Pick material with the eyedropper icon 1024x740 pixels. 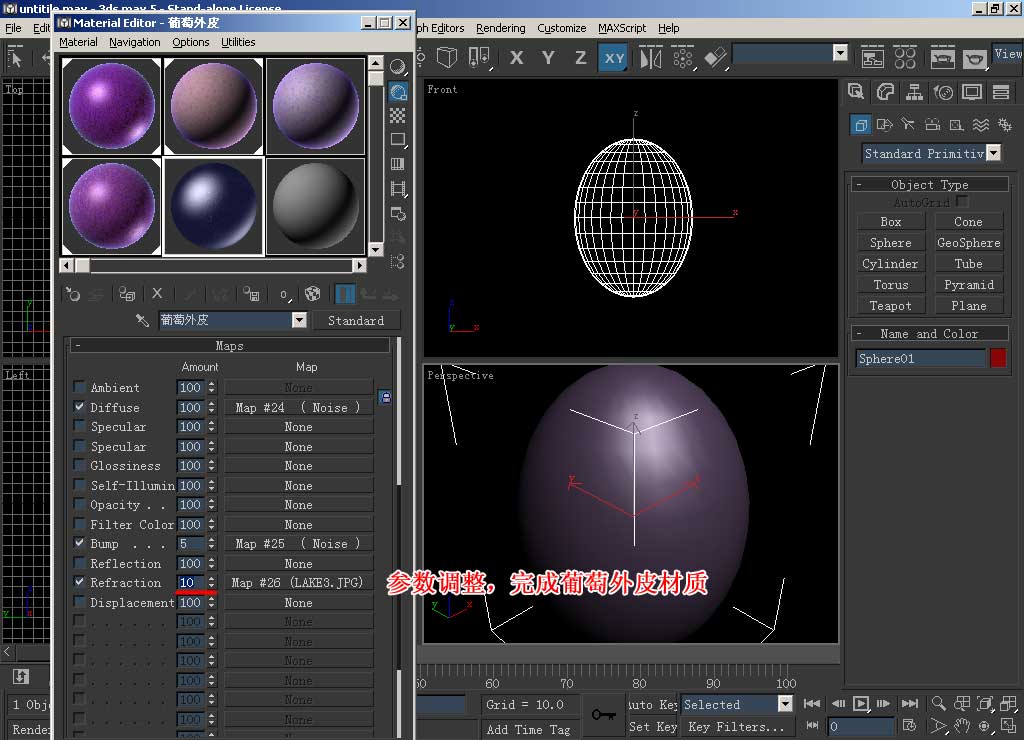click(x=142, y=320)
